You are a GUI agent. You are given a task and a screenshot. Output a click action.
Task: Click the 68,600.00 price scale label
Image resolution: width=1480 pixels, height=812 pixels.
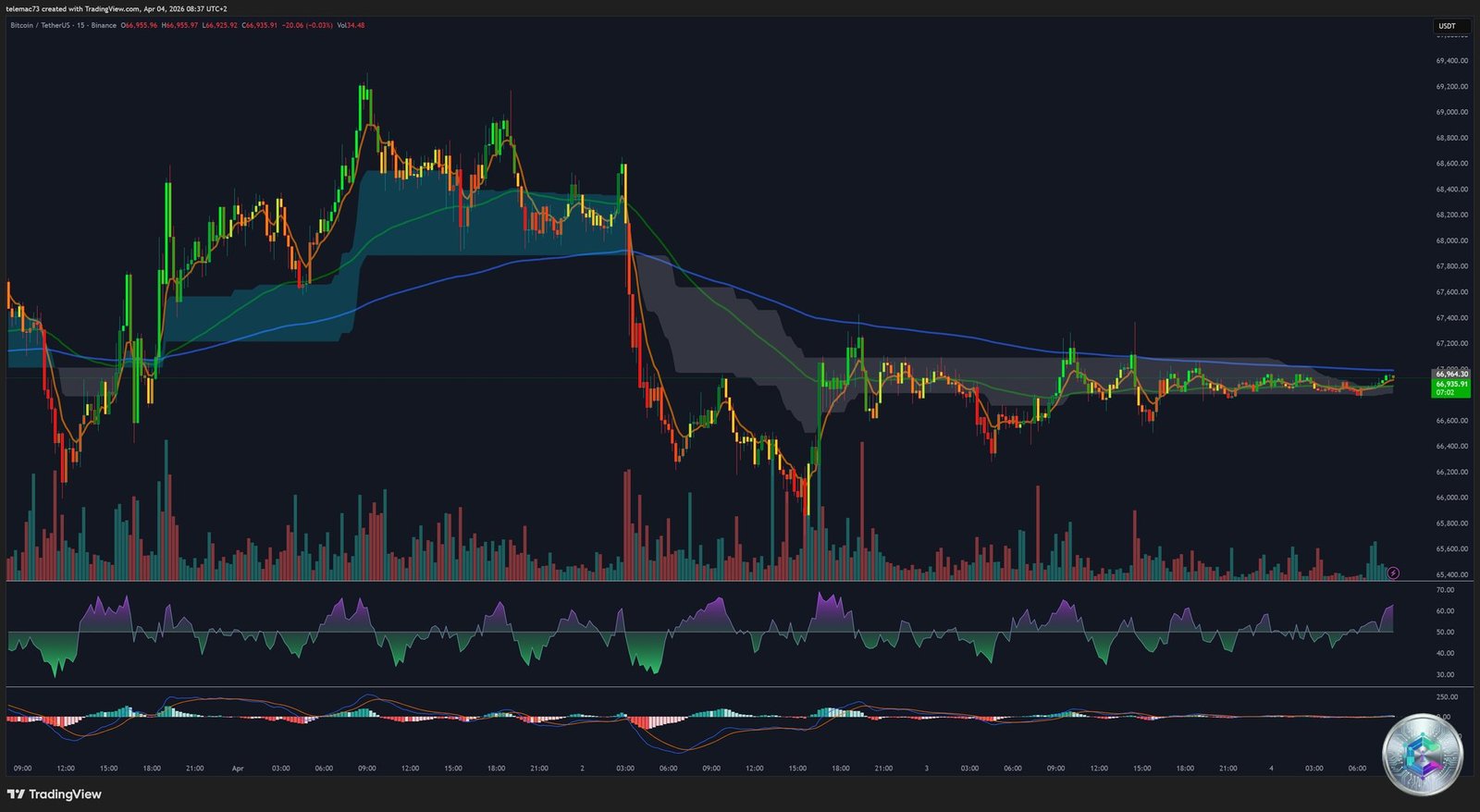1451,164
